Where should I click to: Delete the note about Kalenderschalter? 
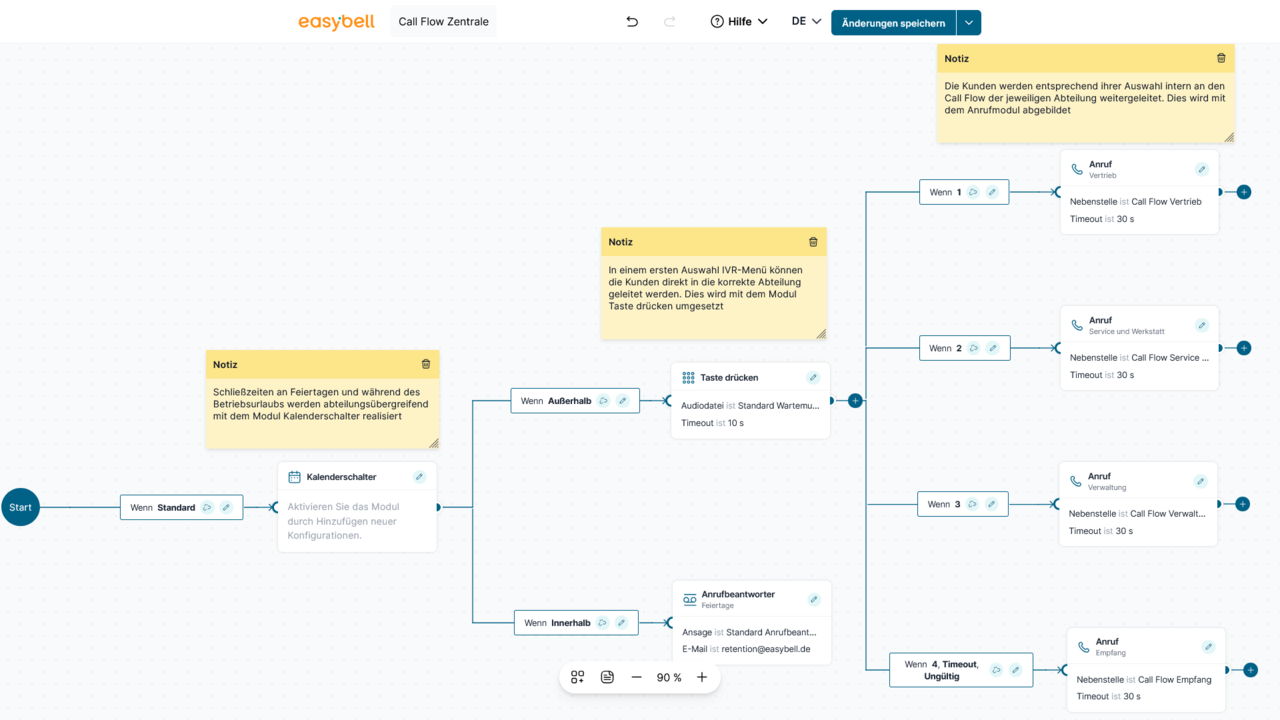tap(426, 364)
